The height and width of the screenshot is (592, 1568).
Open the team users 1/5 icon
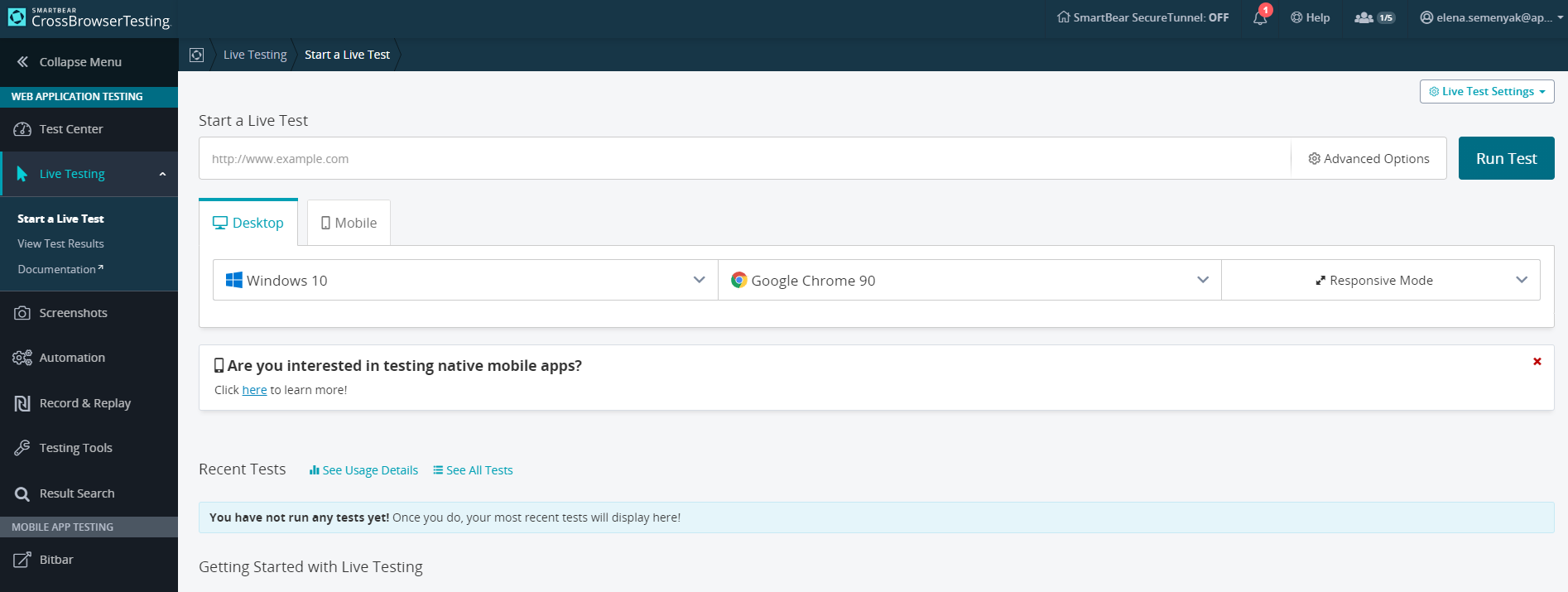(x=1374, y=17)
